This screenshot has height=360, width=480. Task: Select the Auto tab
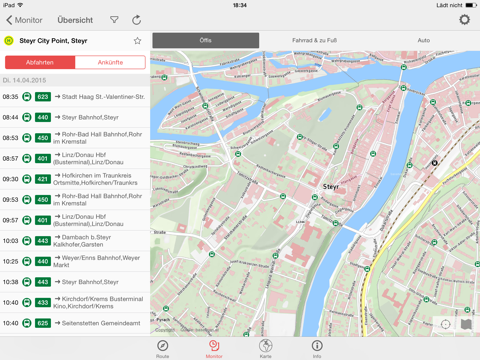point(424,40)
